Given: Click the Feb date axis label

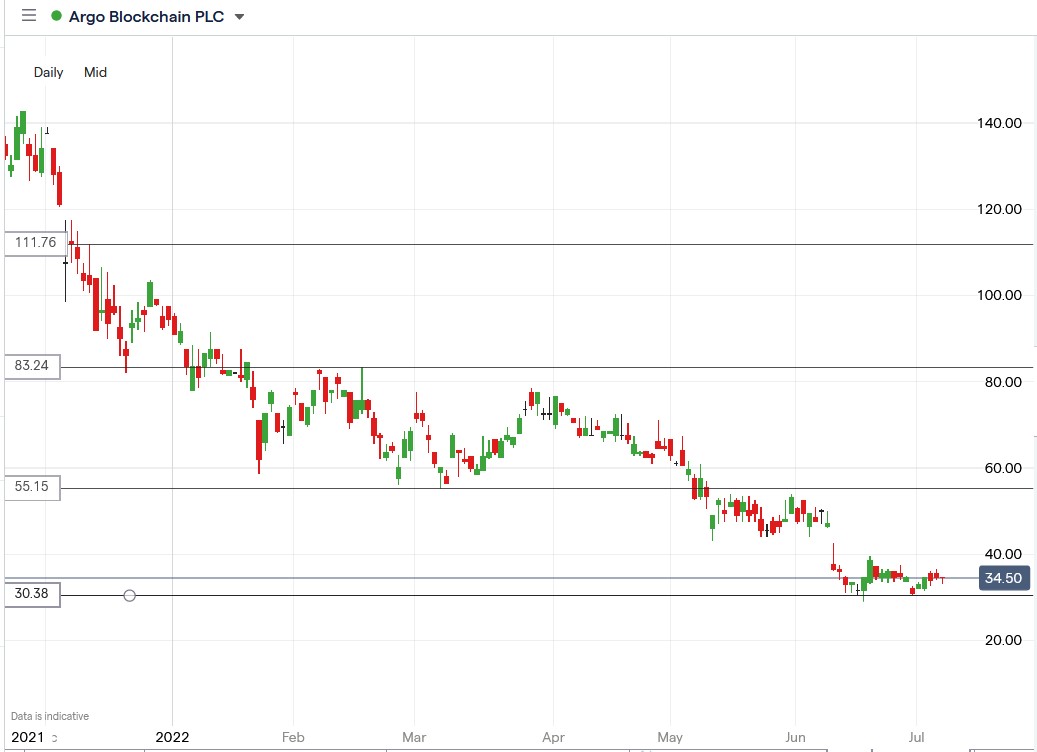Looking at the screenshot, I should 292,737.
